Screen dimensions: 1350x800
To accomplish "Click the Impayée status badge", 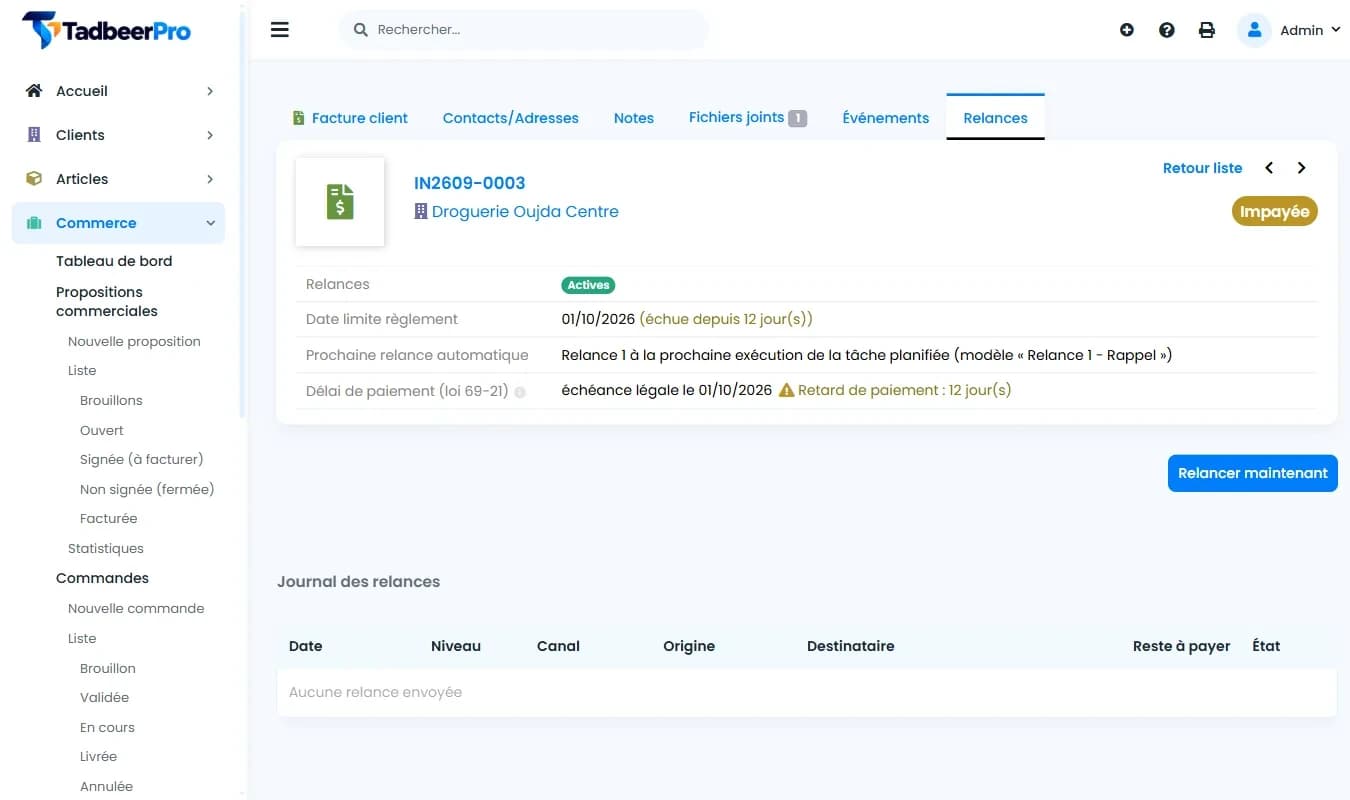I will (x=1275, y=212).
